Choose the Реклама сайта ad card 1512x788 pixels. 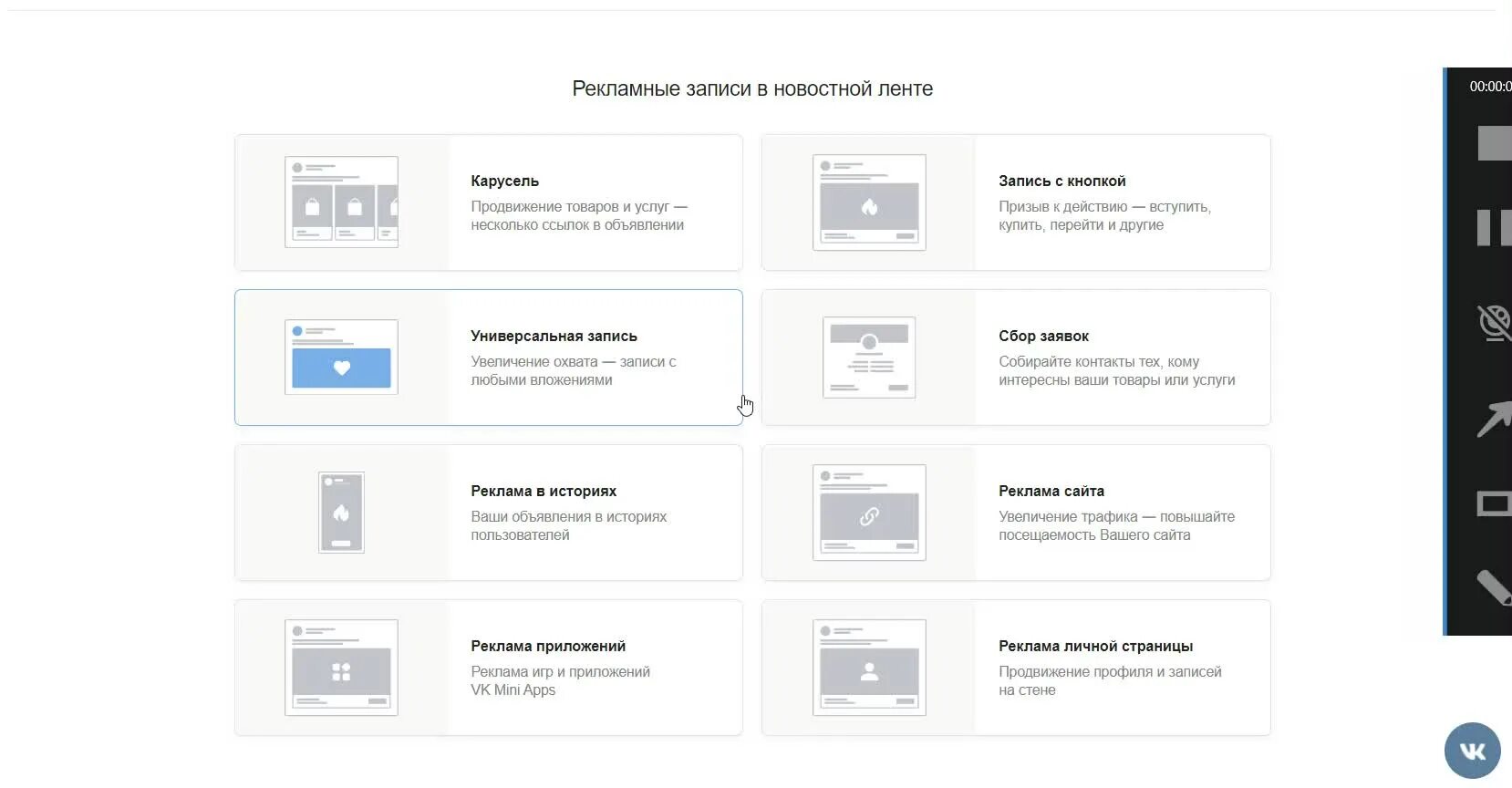pos(1016,513)
